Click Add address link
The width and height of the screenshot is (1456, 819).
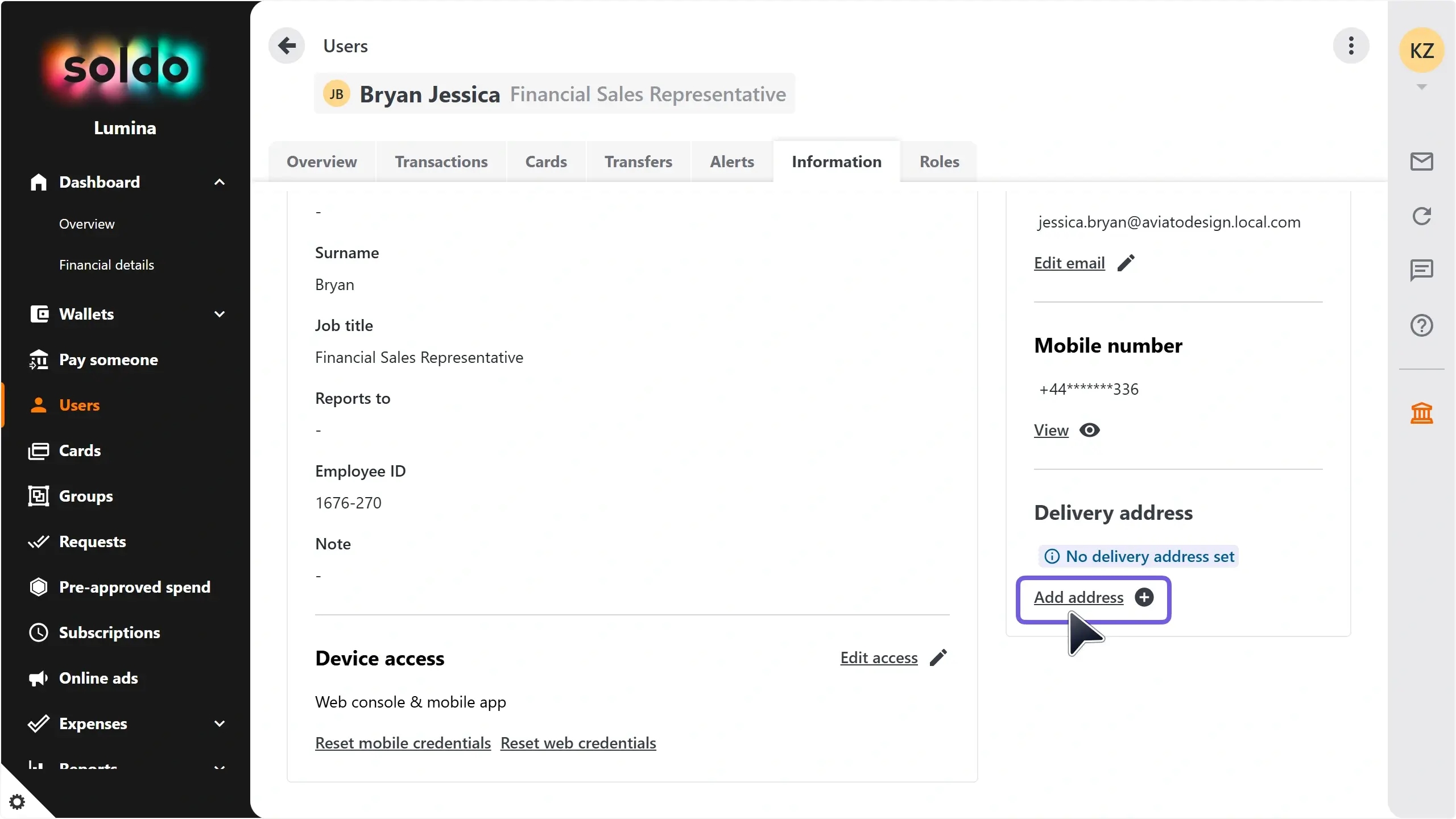(1078, 597)
